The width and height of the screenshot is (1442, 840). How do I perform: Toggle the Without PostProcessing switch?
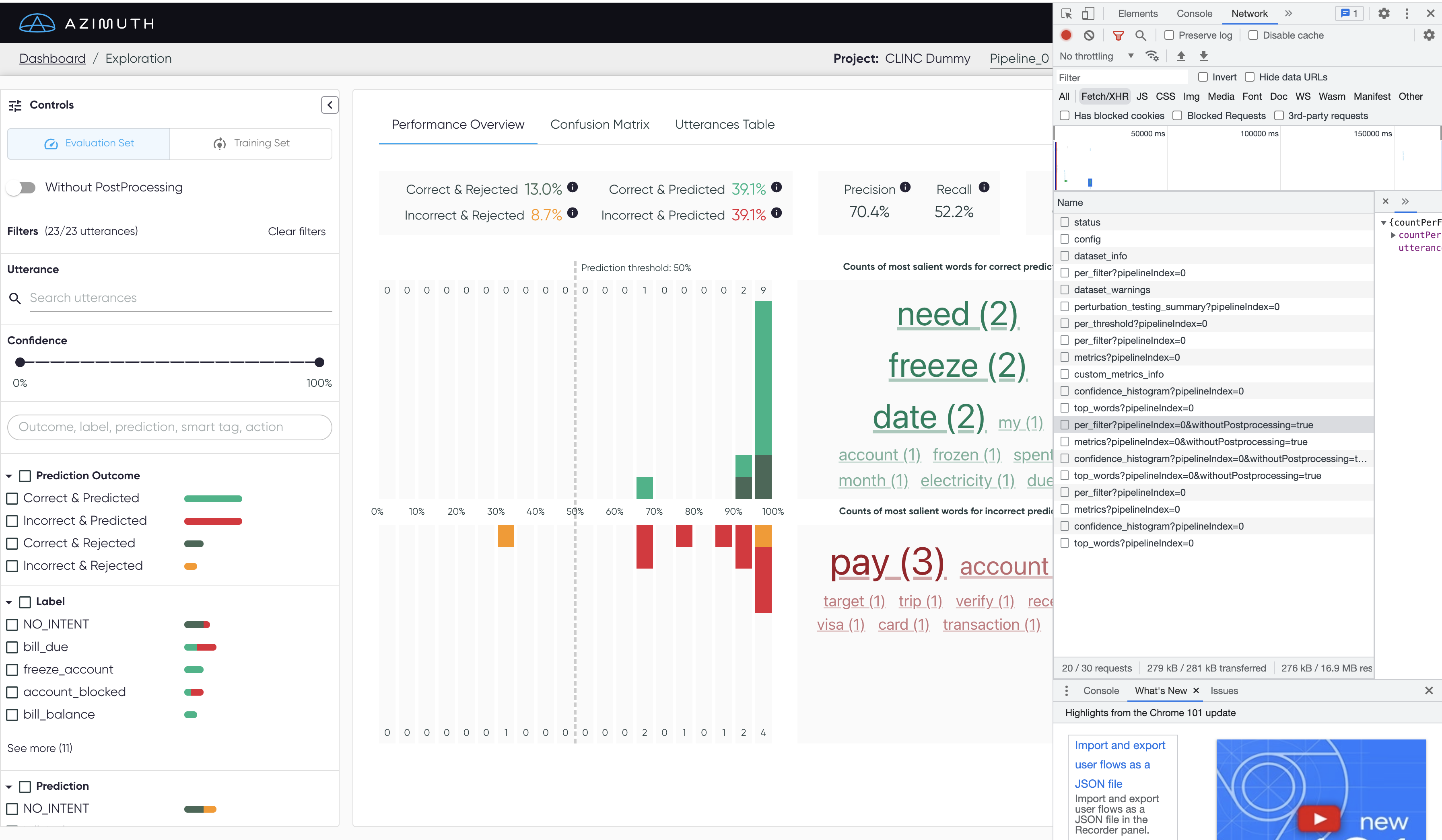click(x=22, y=187)
